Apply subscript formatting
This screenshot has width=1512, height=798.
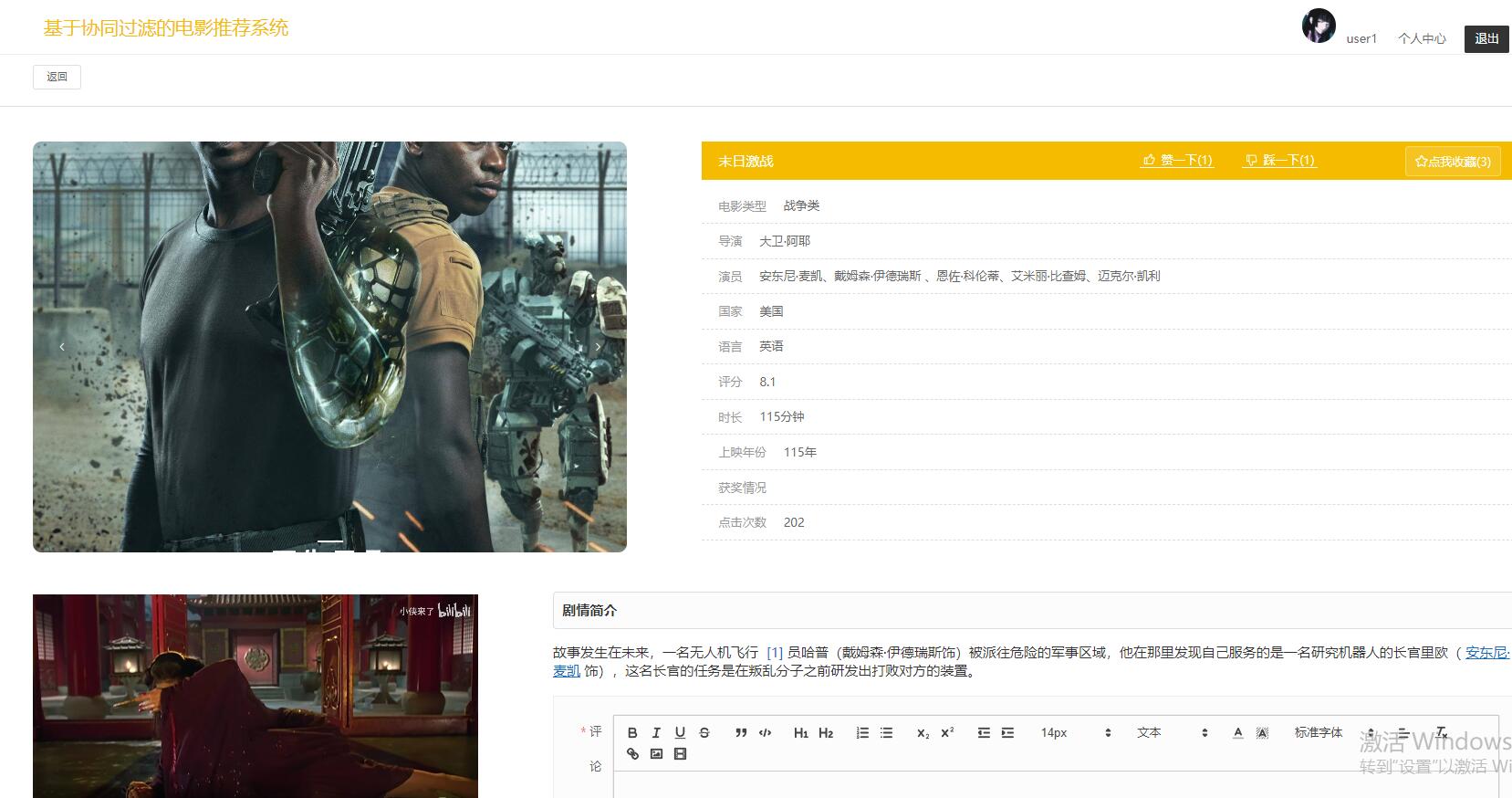(923, 732)
